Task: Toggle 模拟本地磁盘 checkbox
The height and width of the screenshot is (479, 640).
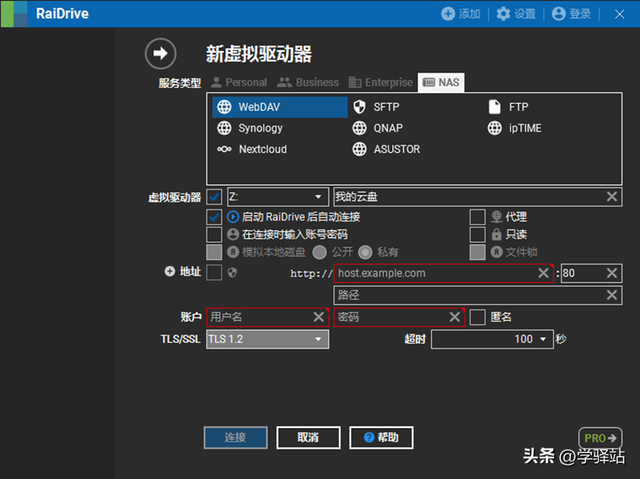Action: 214,252
